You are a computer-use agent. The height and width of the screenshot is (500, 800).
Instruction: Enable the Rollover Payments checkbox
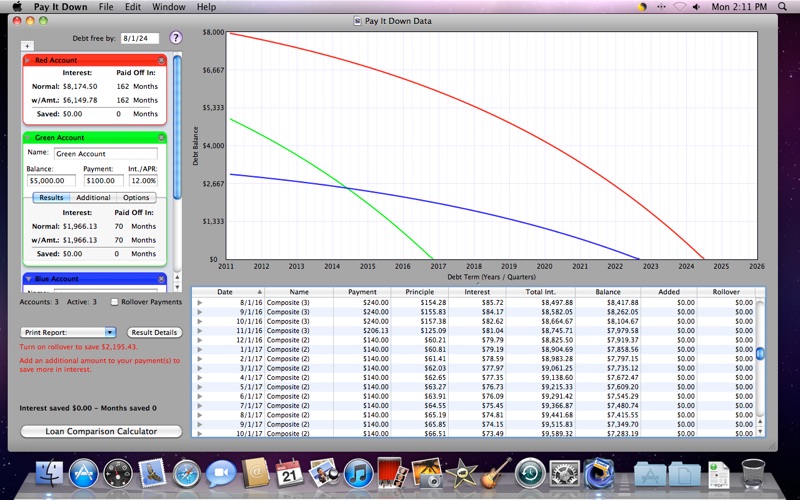(114, 302)
